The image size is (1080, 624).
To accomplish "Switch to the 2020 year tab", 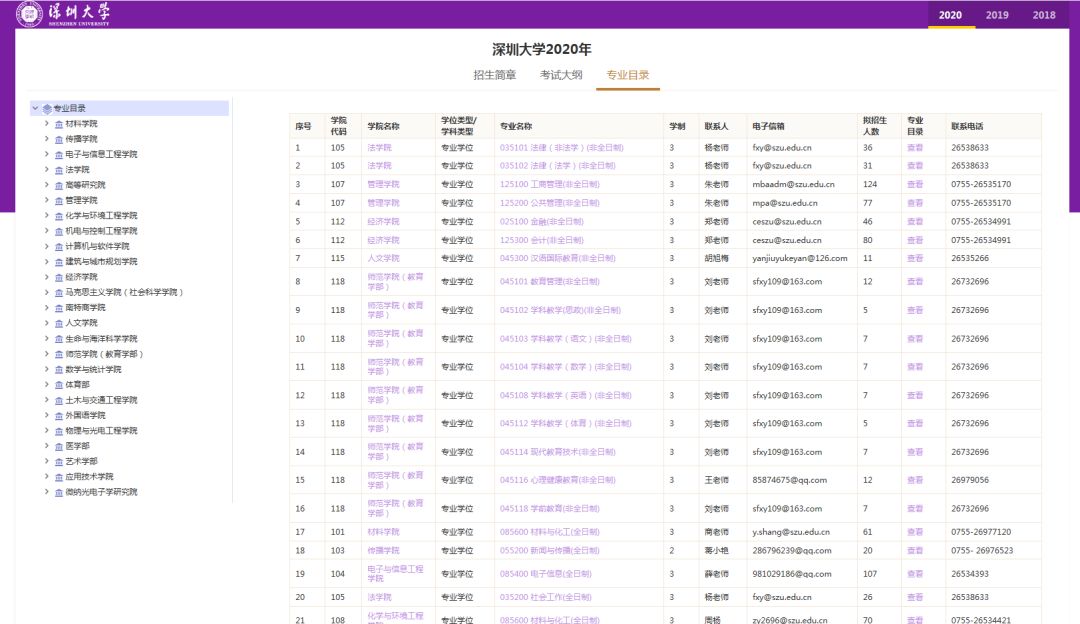I will [x=951, y=15].
